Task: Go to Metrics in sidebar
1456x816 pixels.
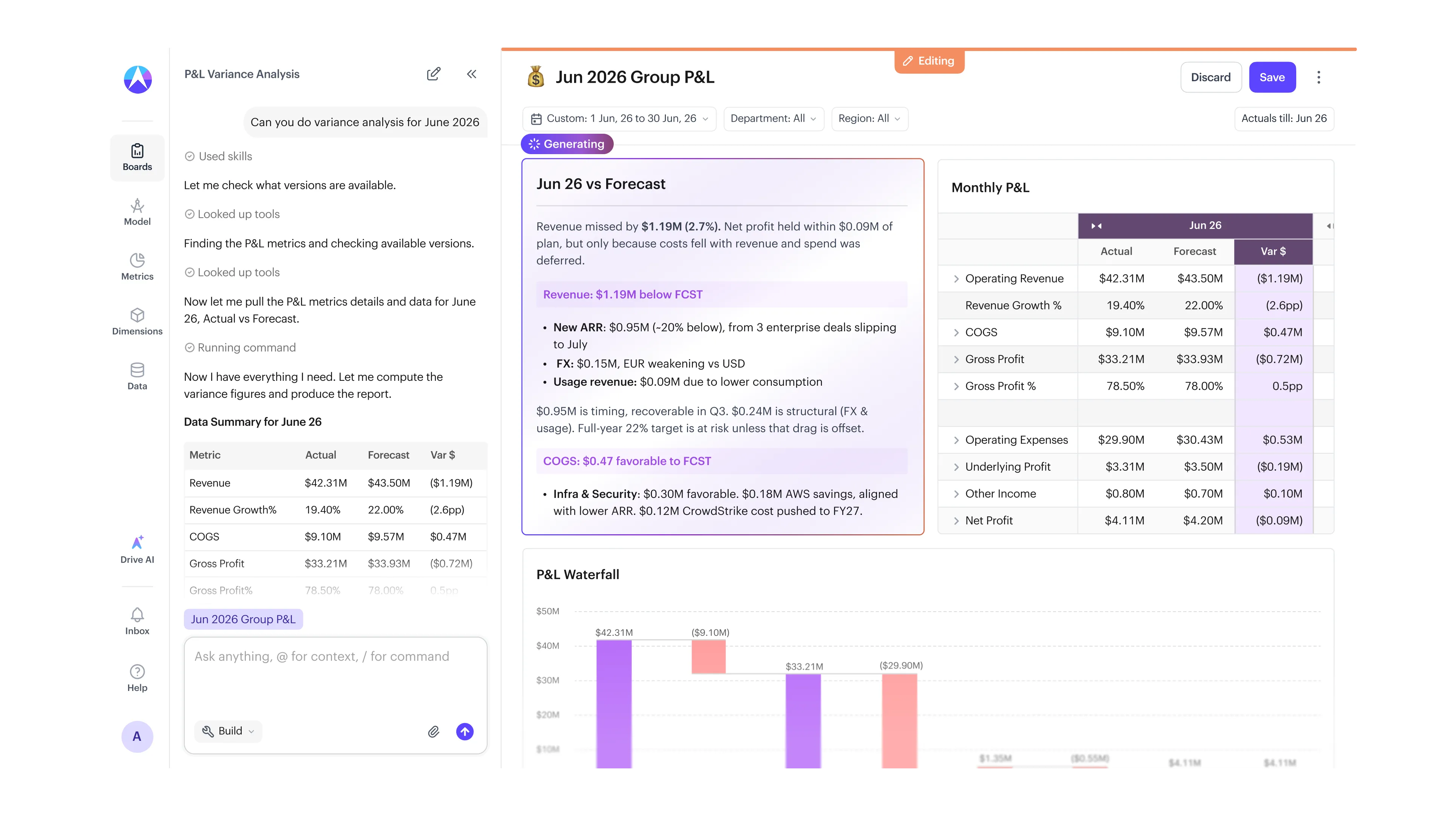Action: pyautogui.click(x=137, y=267)
